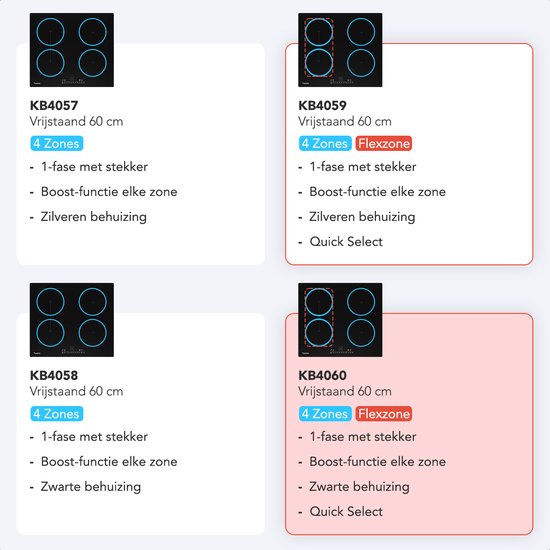Click the 4 Zones badge on KB4060
This screenshot has height=550, width=550.
[325, 414]
